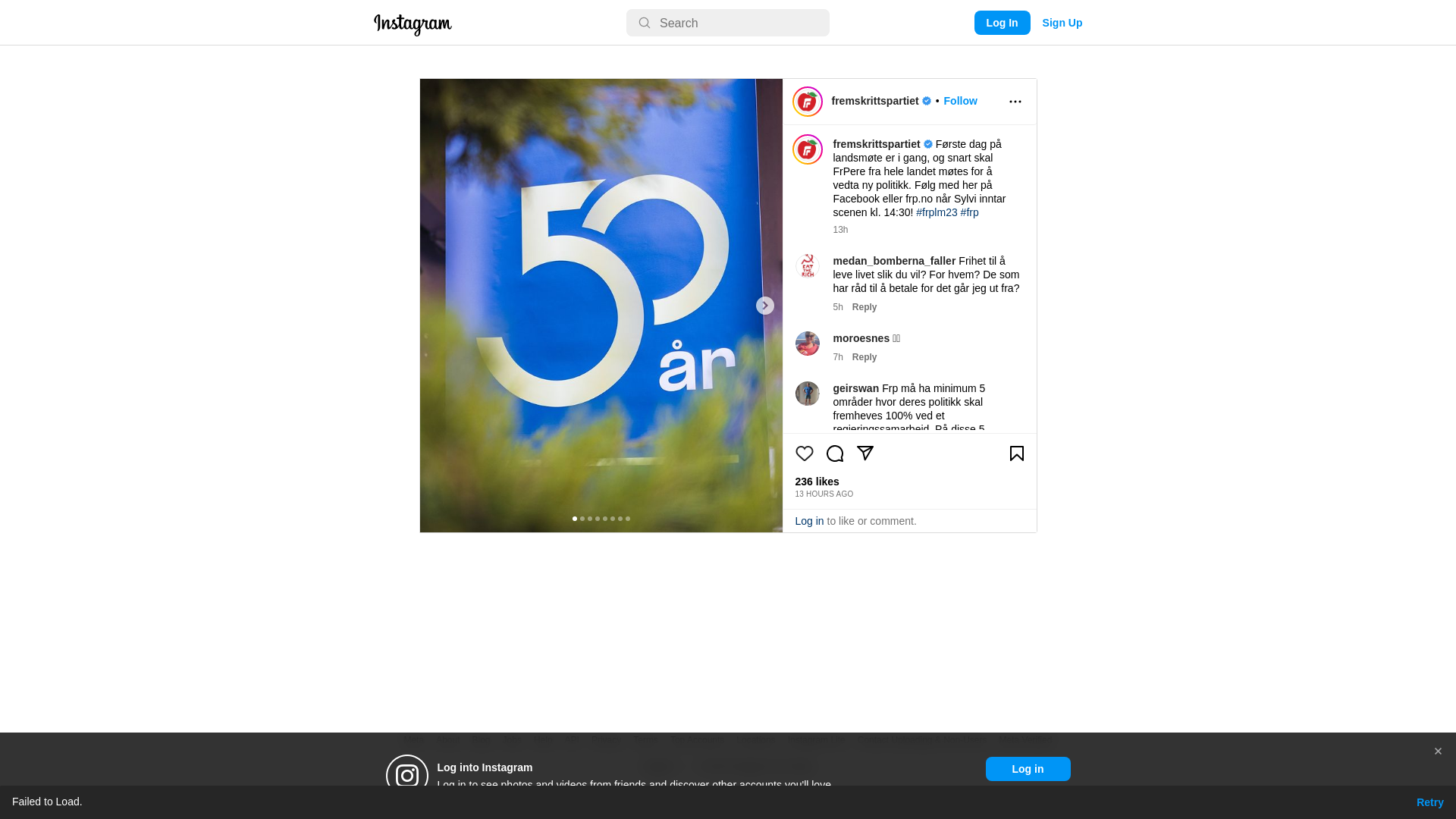Open geirswan's profile from comment
This screenshot has width=1456, height=819.
[855, 388]
